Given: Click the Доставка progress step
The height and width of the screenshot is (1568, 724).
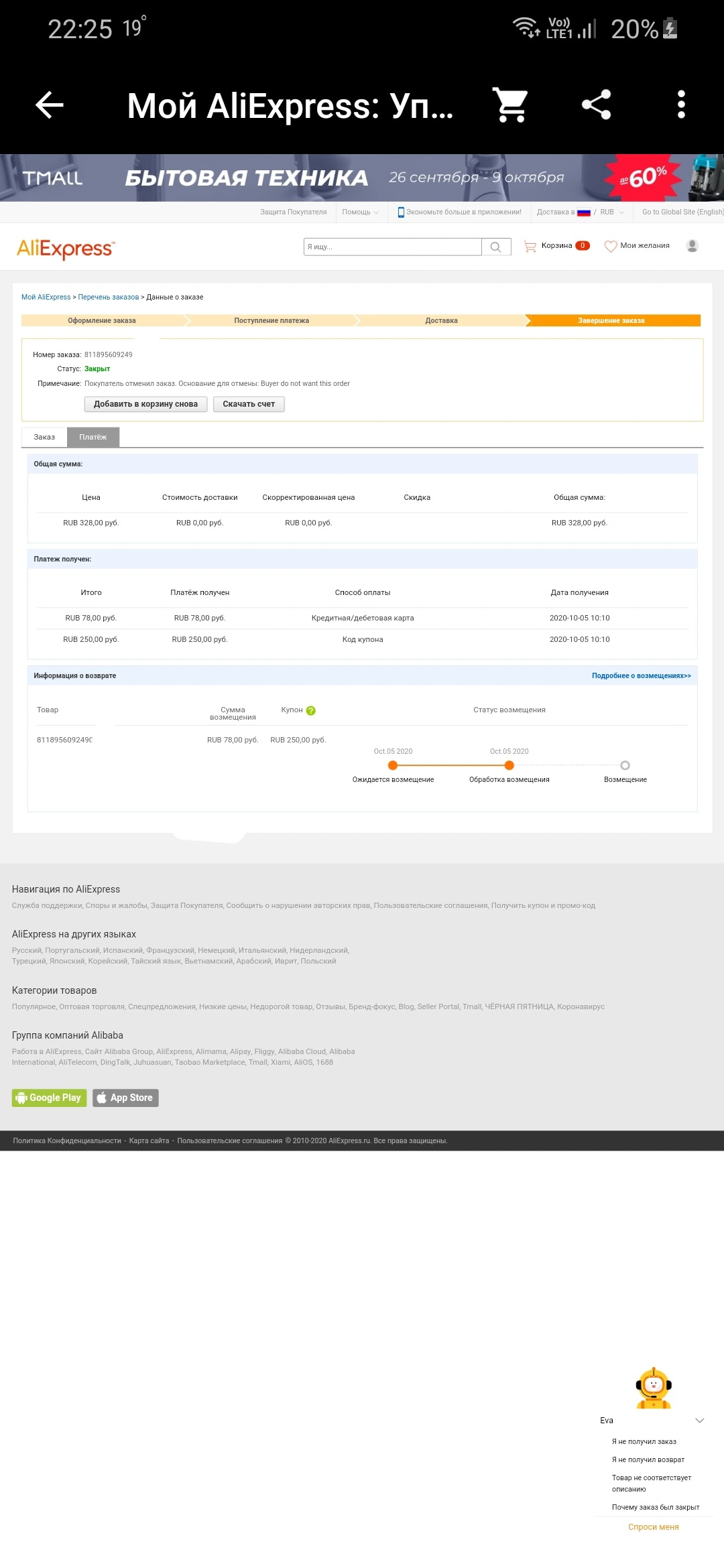Looking at the screenshot, I should pos(441,320).
